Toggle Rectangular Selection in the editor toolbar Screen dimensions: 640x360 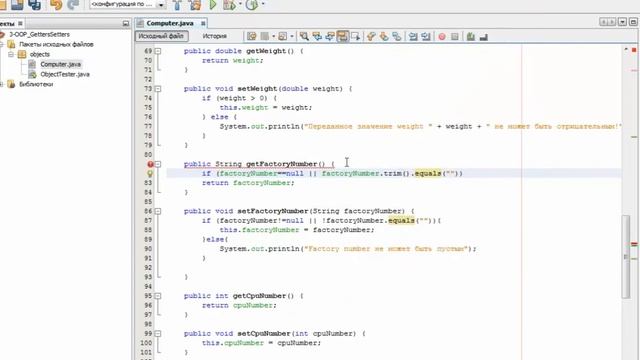pos(356,37)
